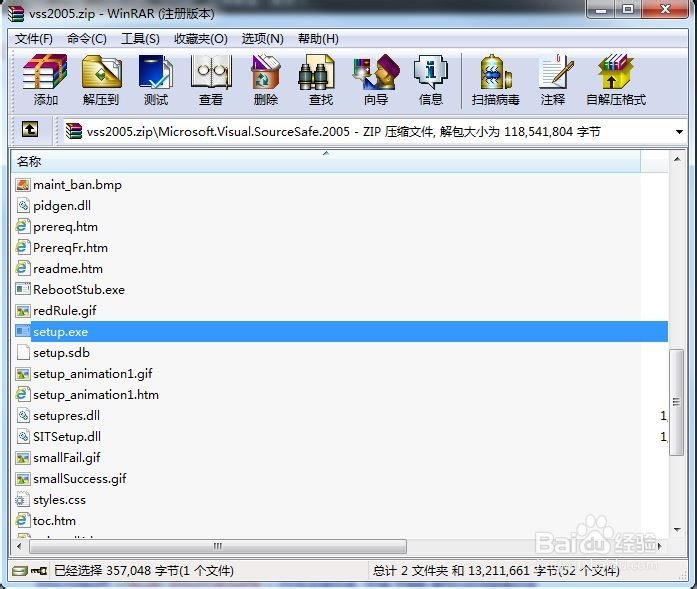Click the WinRAR title bar app icon

[x=16, y=13]
